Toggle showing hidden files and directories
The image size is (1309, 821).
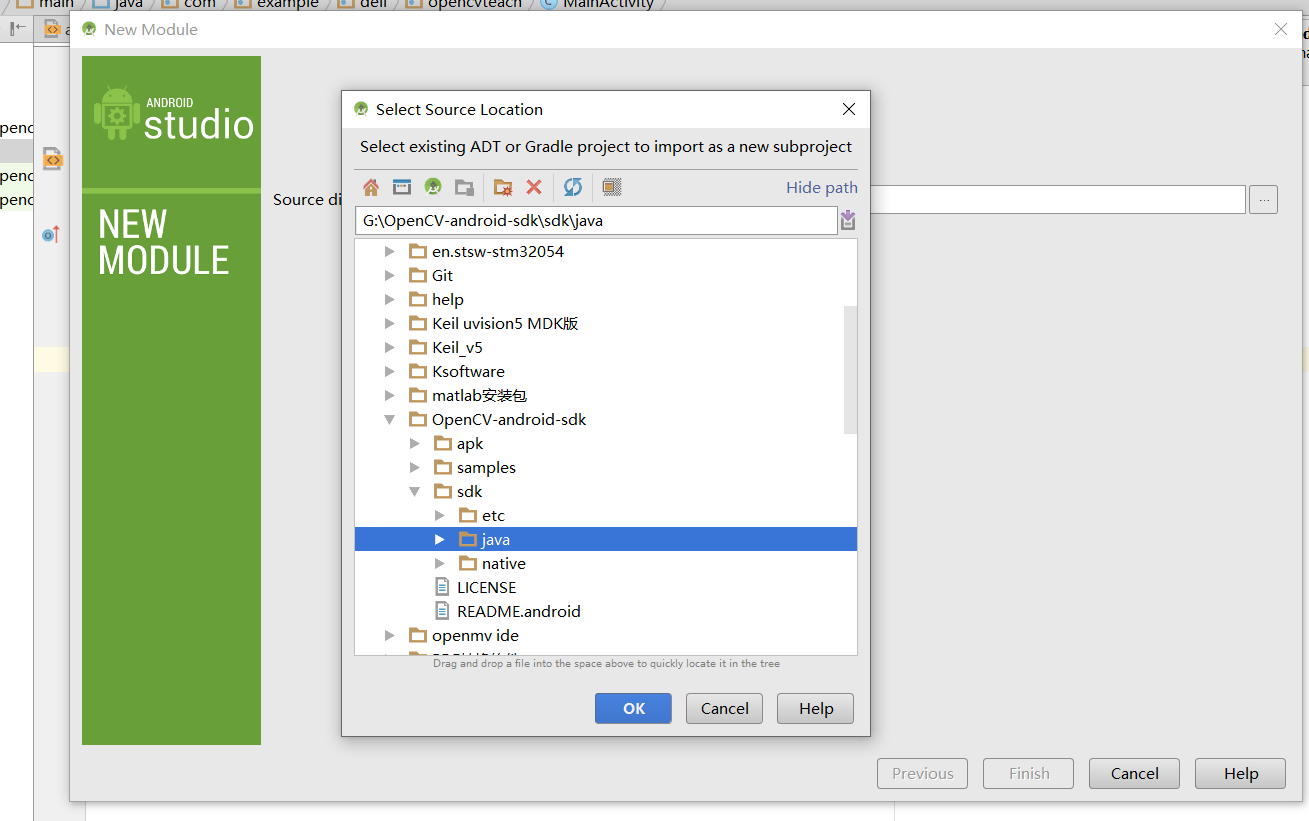612,187
